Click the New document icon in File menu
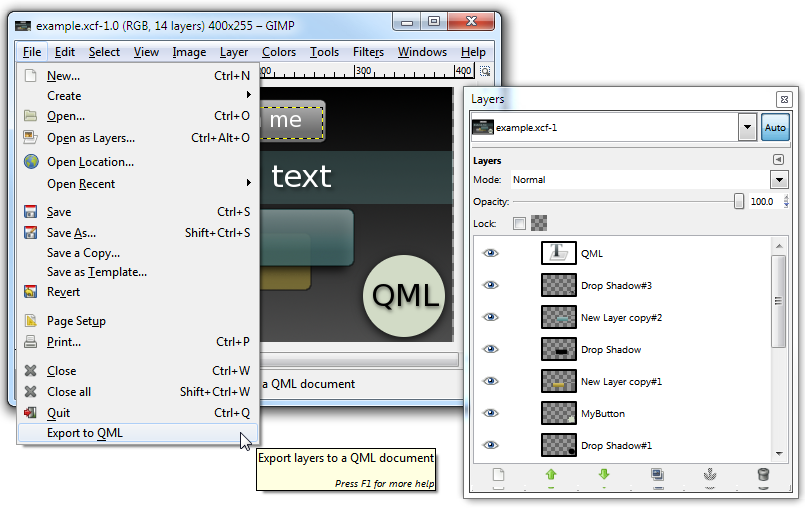Screen dimensions: 805x508 (31, 76)
